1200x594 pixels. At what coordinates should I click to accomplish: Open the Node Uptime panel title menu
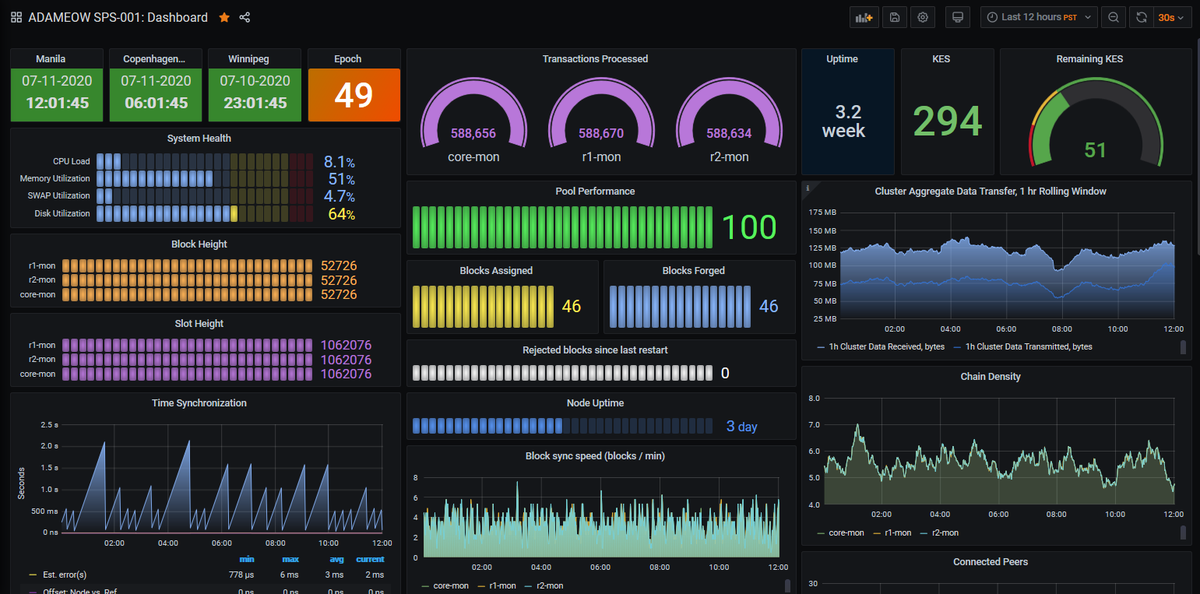point(595,403)
